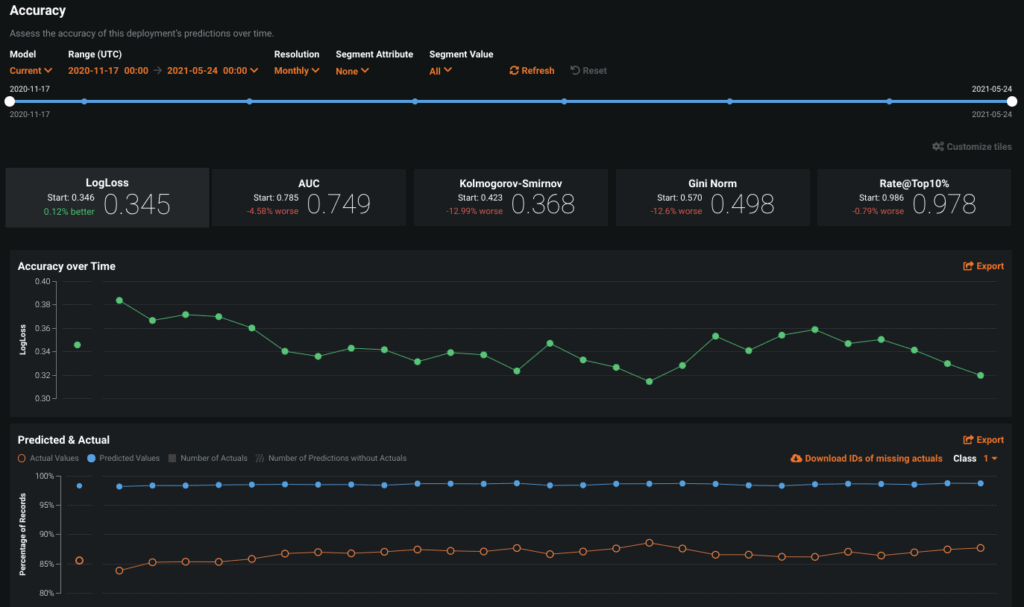Click the 'Segment Attribute' label
This screenshot has height=607, width=1024.
[x=374, y=54]
